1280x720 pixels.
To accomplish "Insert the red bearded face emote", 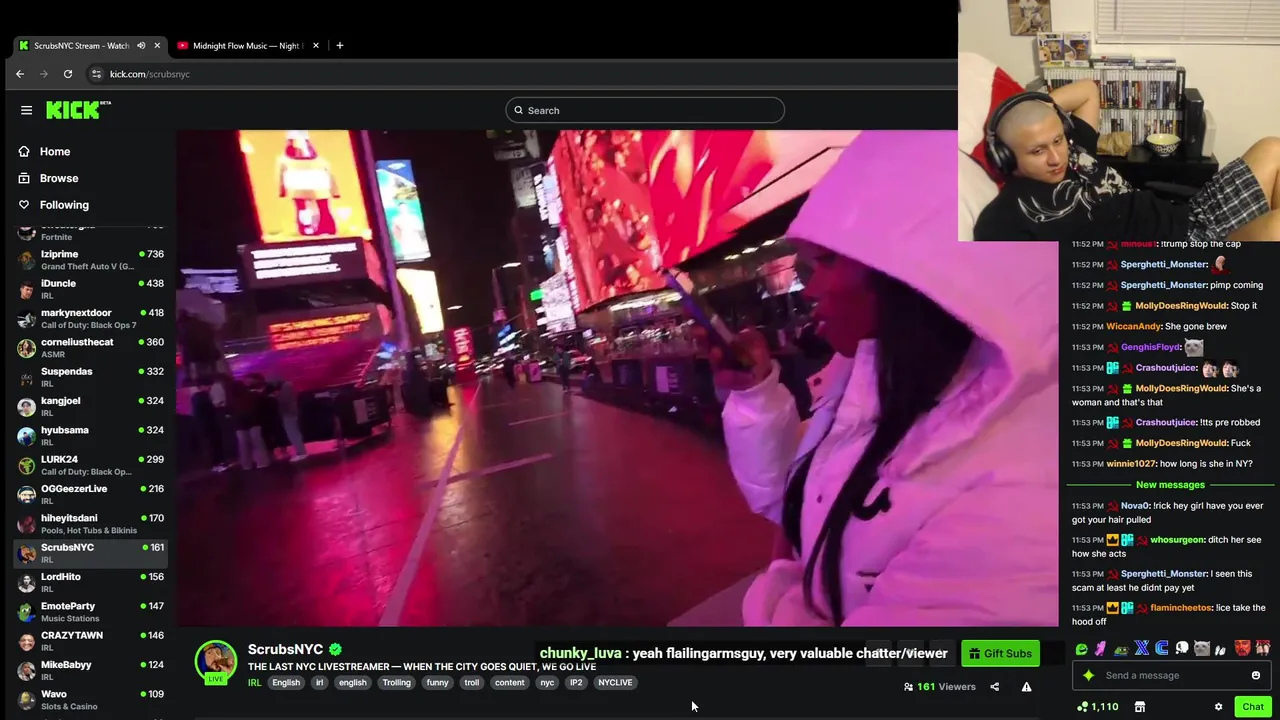I will [1242, 649].
